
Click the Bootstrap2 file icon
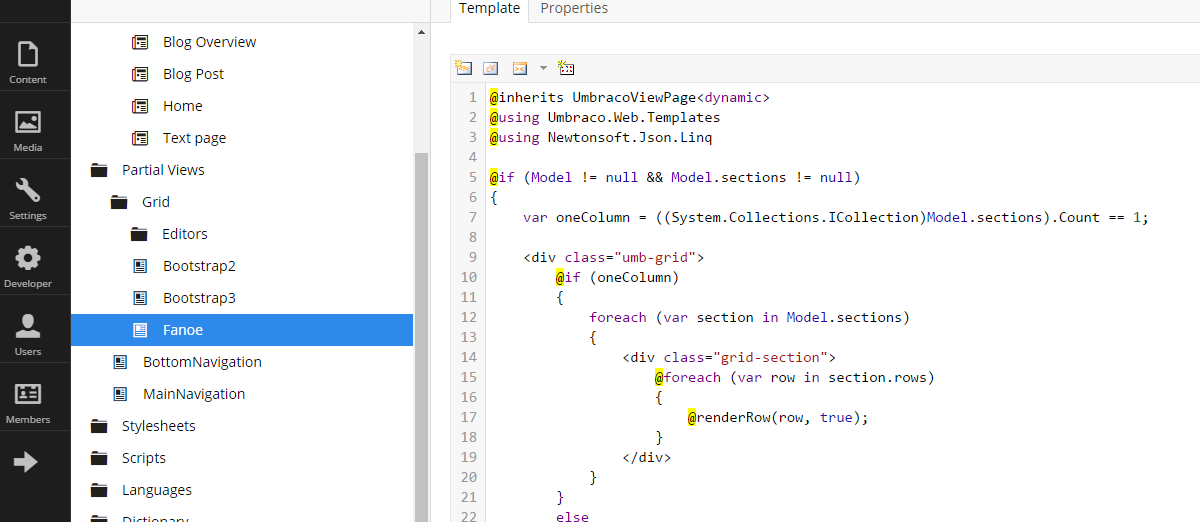[140, 266]
